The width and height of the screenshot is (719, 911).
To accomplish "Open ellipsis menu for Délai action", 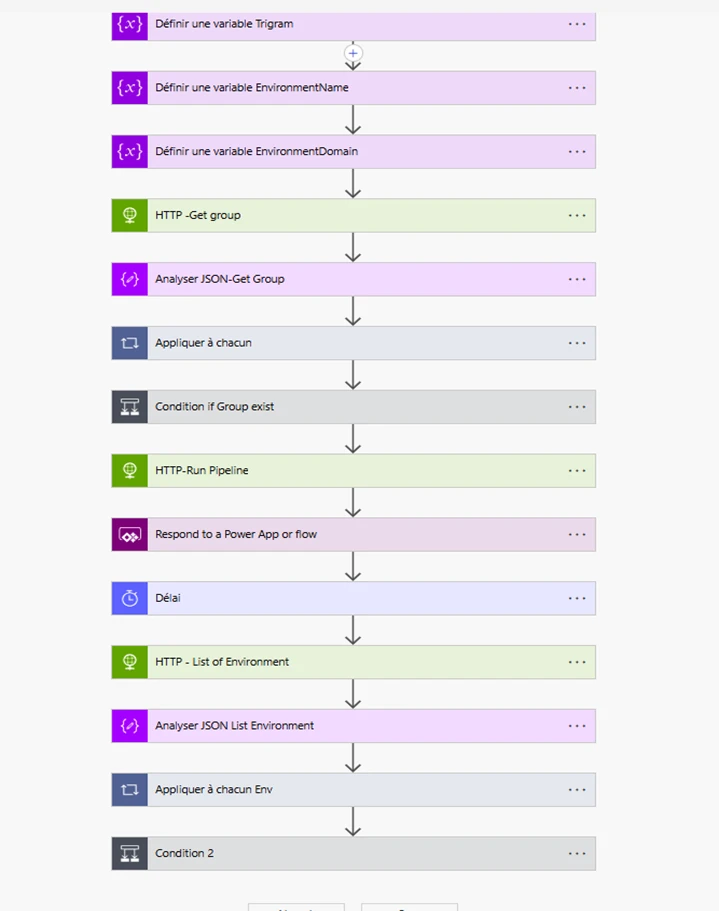I will (x=577, y=598).
